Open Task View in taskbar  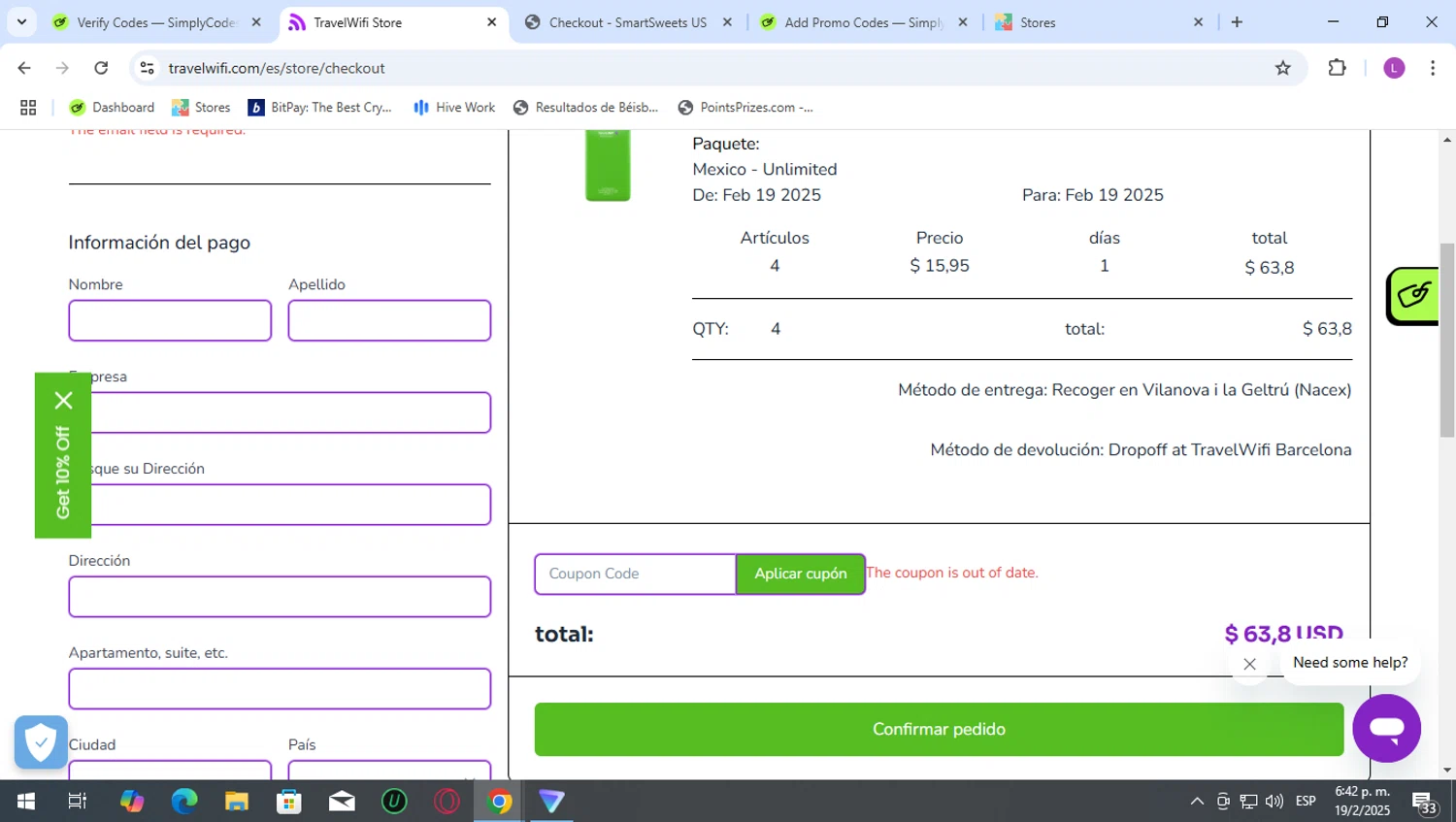pyautogui.click(x=78, y=801)
